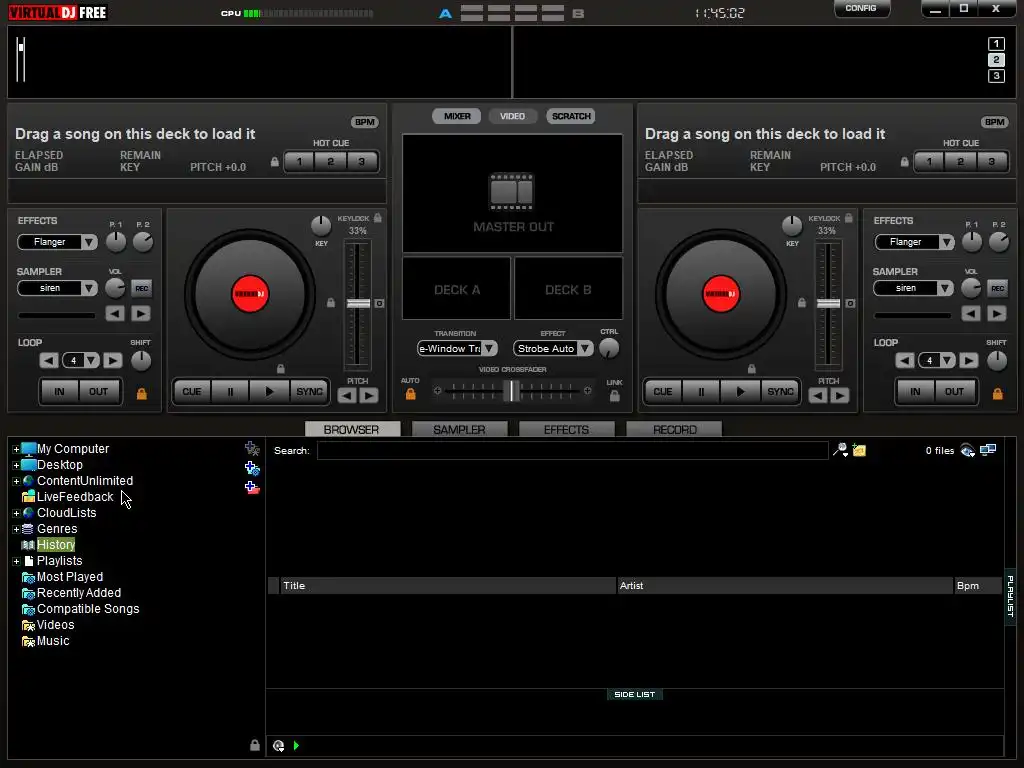
Task: Trigger hot cue 1 on left deck
Action: point(299,162)
